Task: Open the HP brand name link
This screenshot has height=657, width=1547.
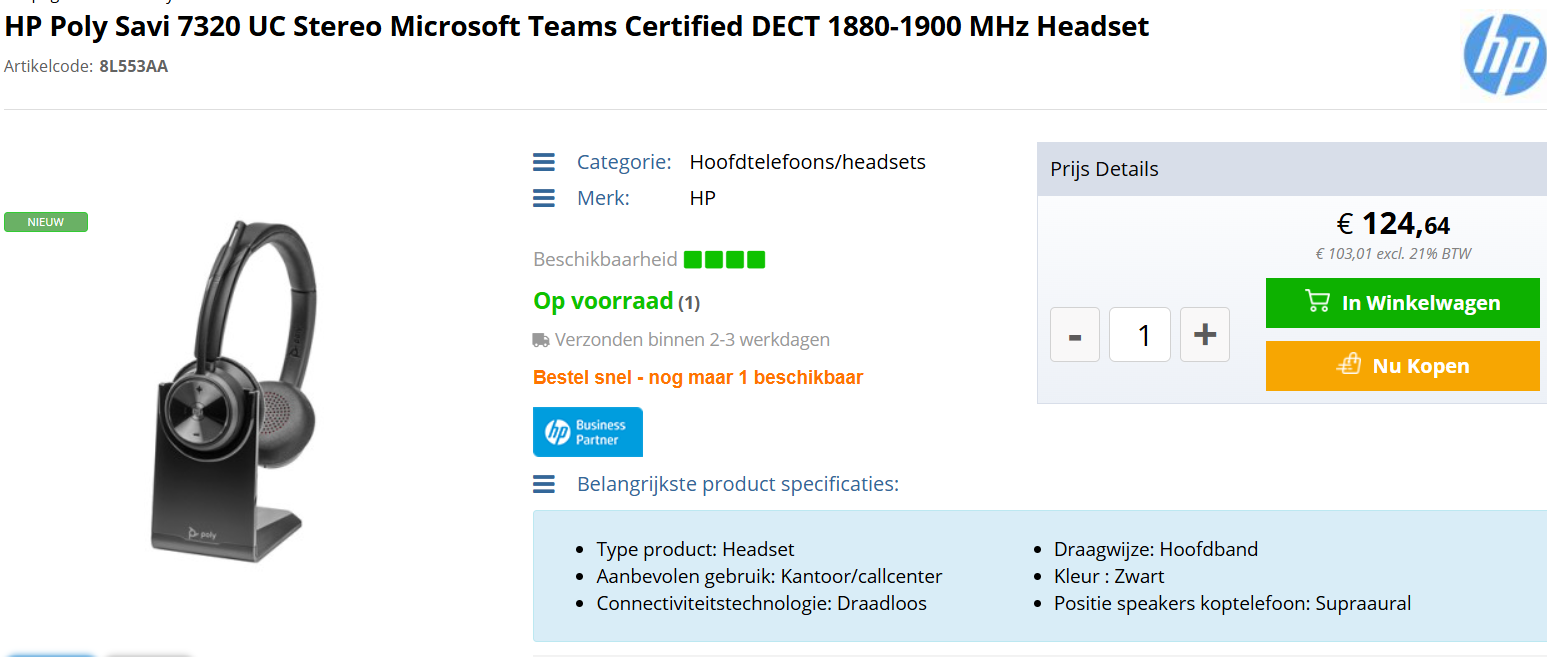Action: (x=703, y=198)
